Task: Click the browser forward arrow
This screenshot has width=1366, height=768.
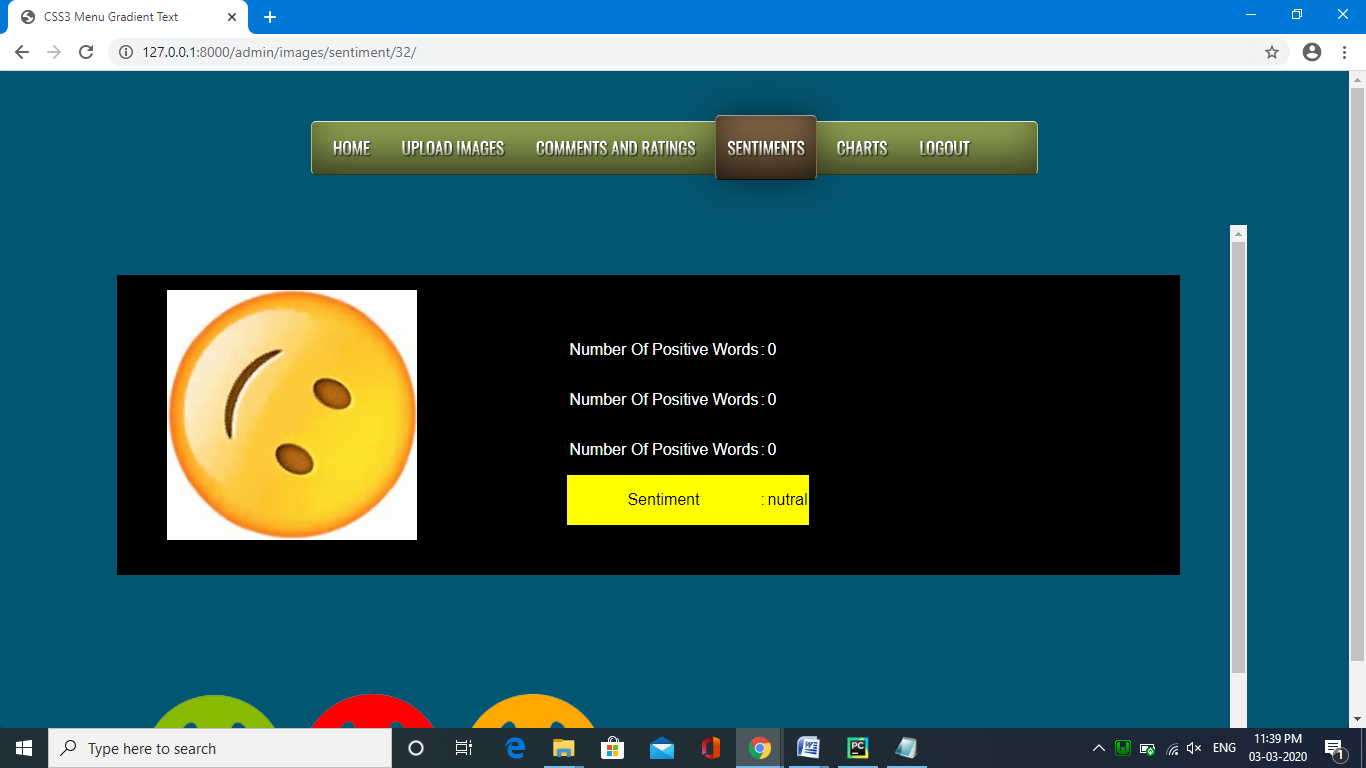Action: (54, 52)
